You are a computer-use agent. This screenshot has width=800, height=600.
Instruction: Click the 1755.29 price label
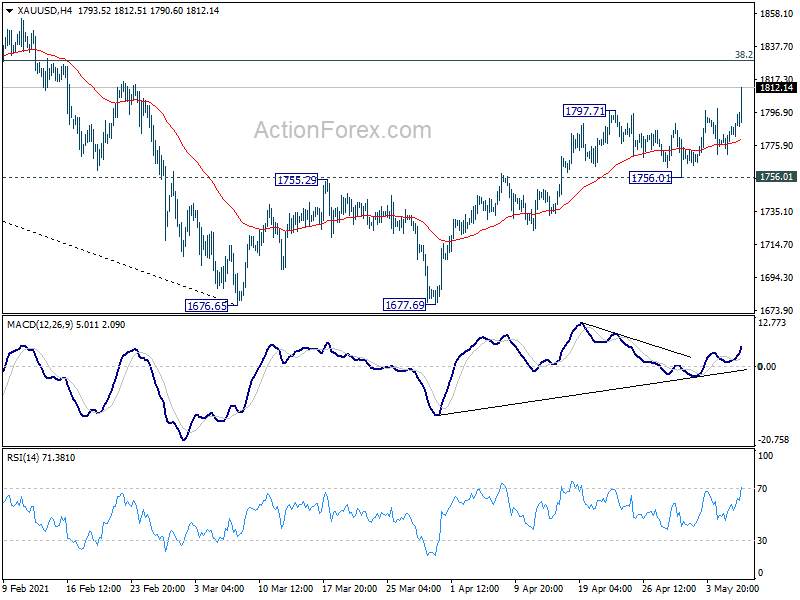[x=296, y=180]
